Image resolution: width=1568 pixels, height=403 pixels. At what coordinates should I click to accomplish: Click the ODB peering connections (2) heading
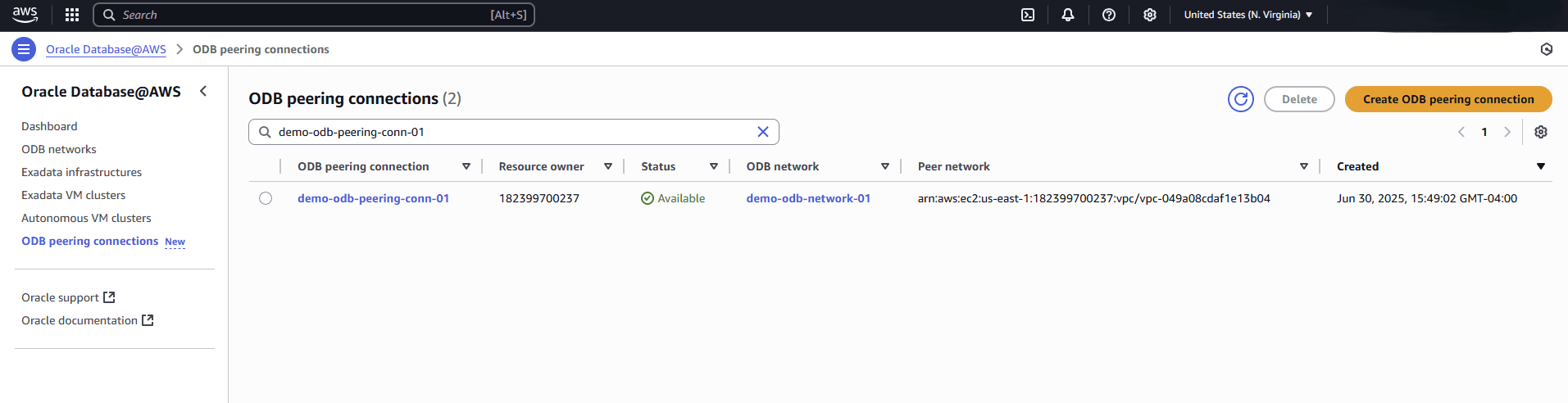pos(355,98)
